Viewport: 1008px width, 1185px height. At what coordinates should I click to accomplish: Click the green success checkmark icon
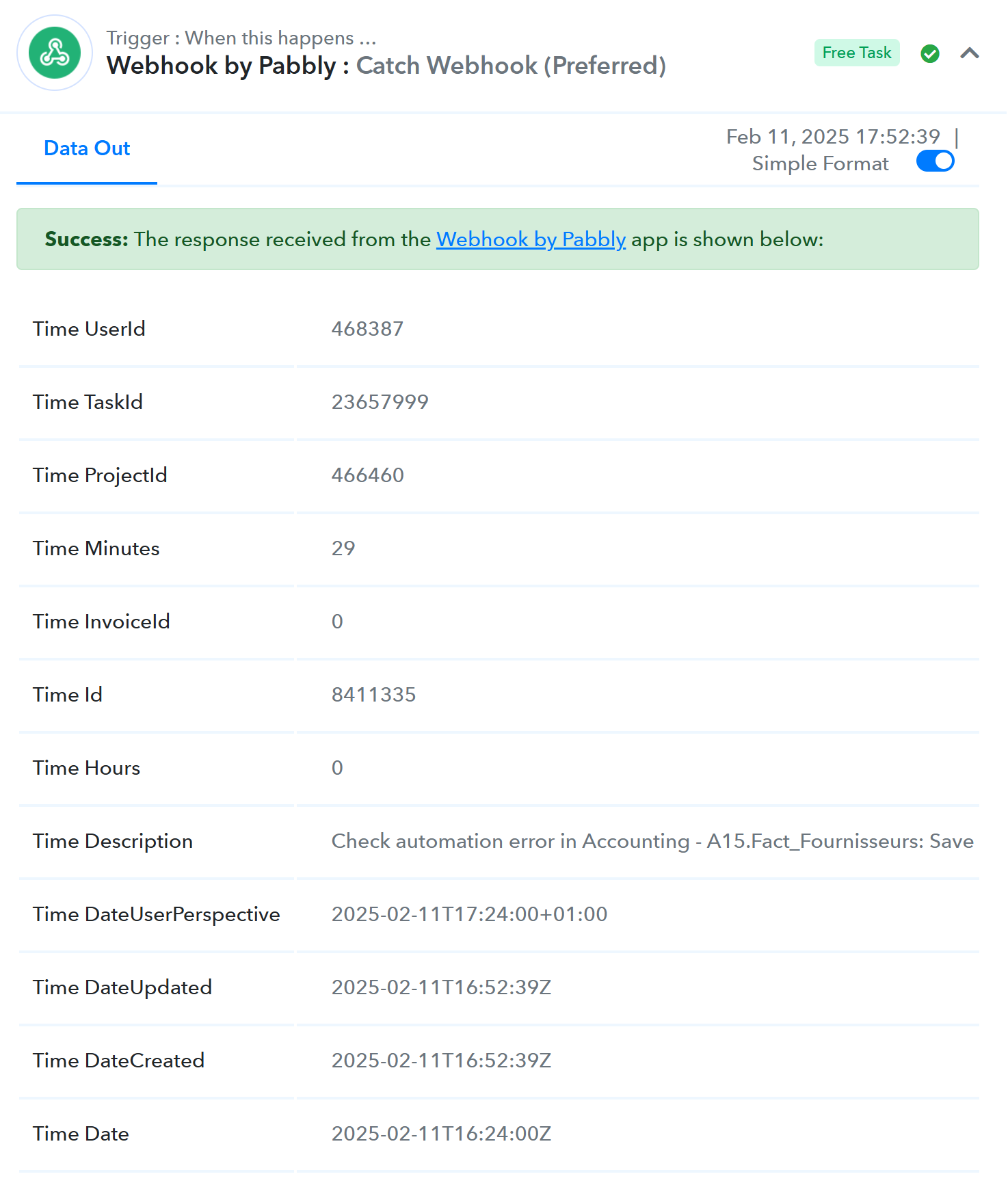click(929, 53)
